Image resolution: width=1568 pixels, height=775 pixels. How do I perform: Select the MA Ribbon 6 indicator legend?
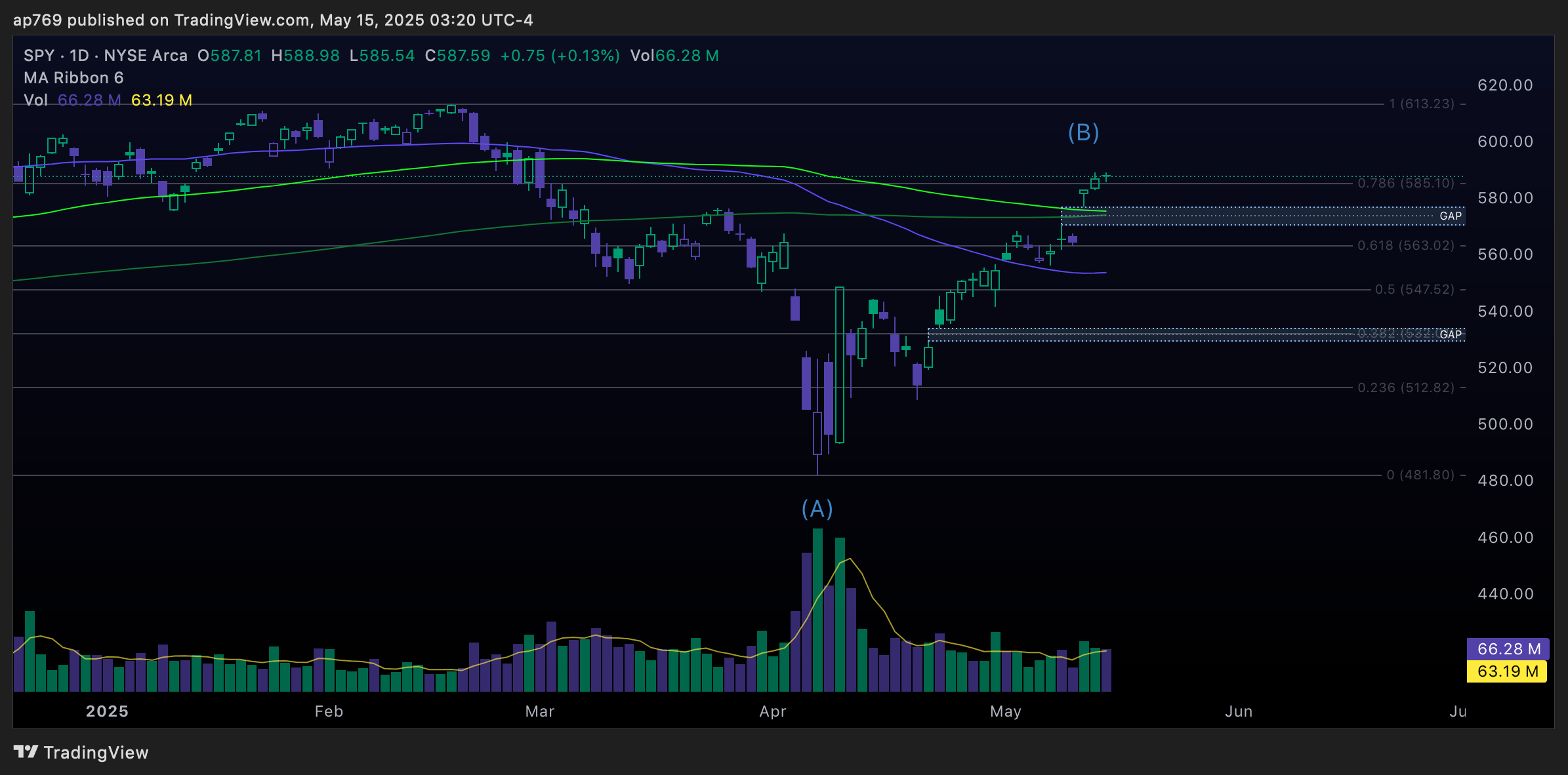click(x=73, y=78)
